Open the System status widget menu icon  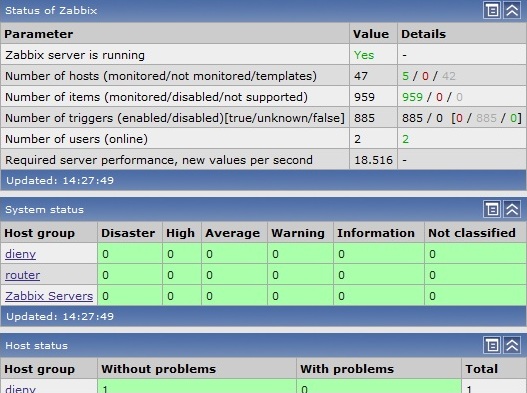click(x=492, y=209)
